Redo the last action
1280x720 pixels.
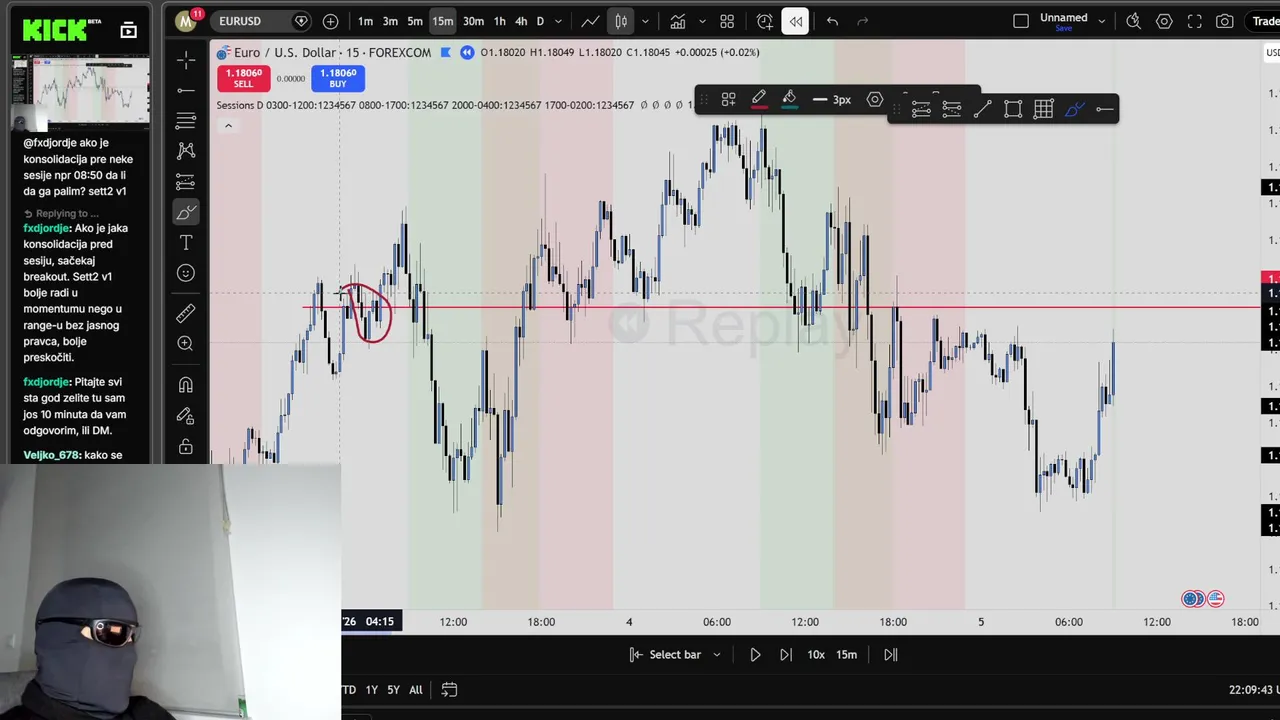click(x=863, y=21)
